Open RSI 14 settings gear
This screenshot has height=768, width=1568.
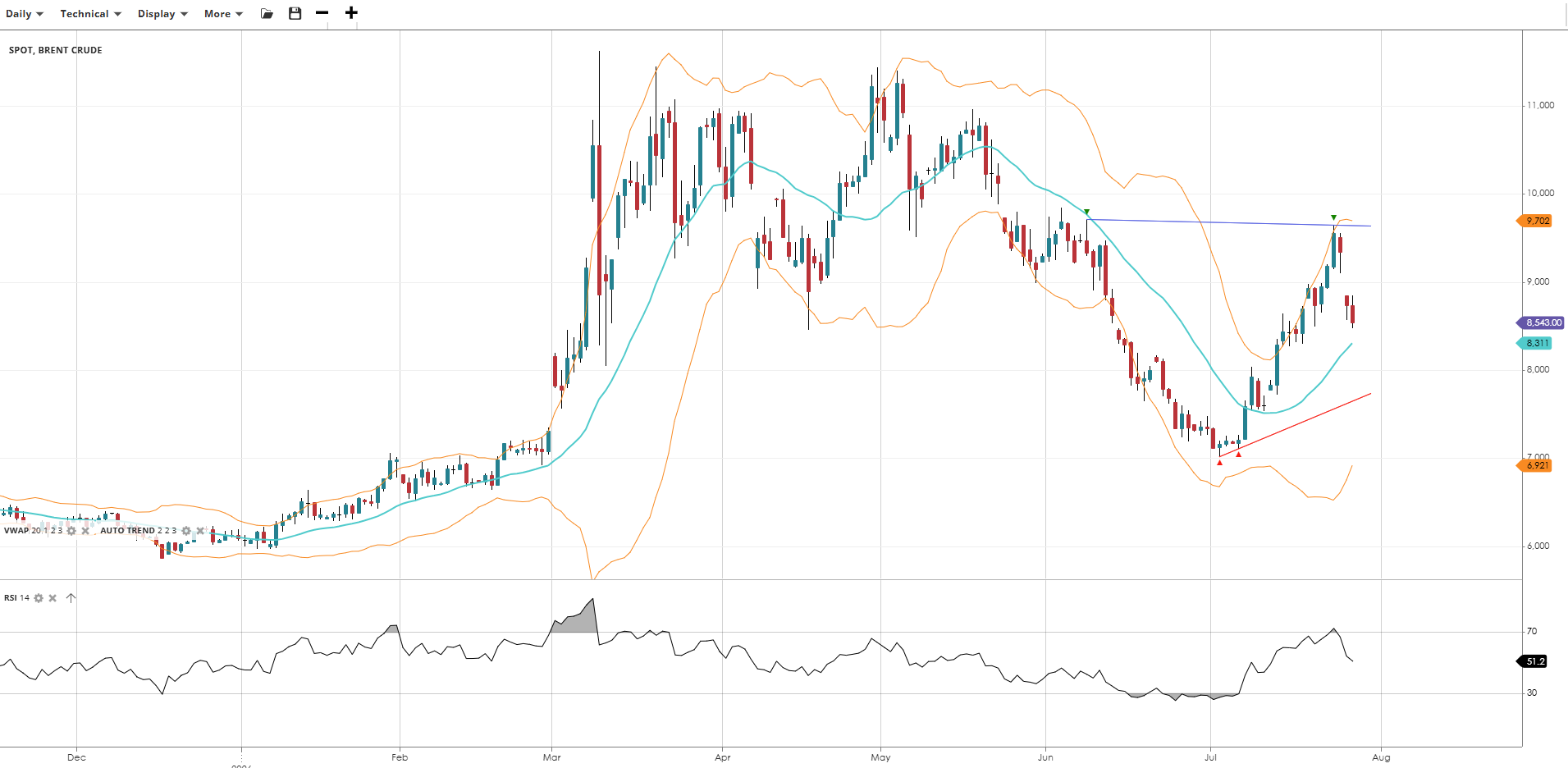[39, 598]
